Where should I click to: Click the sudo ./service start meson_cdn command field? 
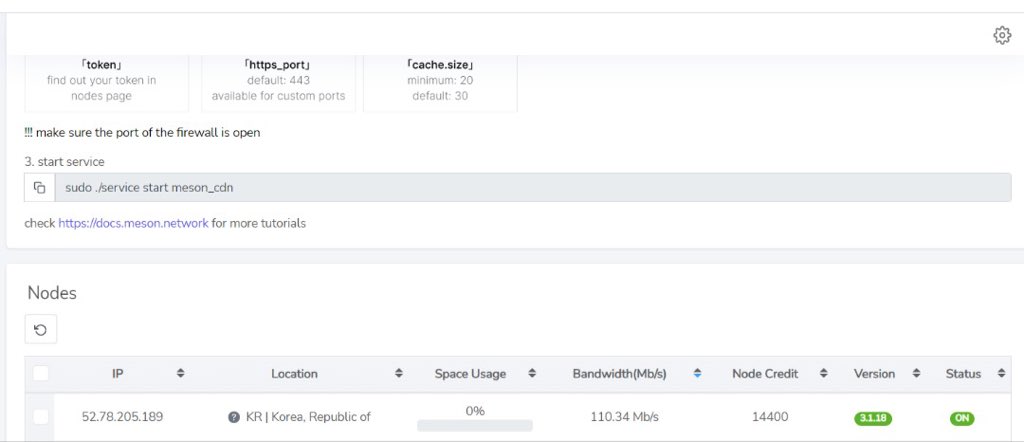(533, 188)
